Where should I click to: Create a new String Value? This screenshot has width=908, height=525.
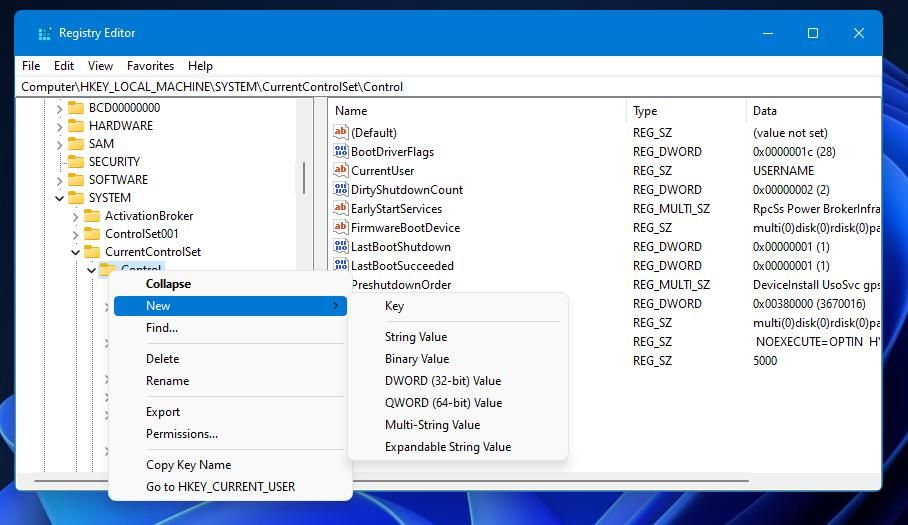pyautogui.click(x=458, y=337)
